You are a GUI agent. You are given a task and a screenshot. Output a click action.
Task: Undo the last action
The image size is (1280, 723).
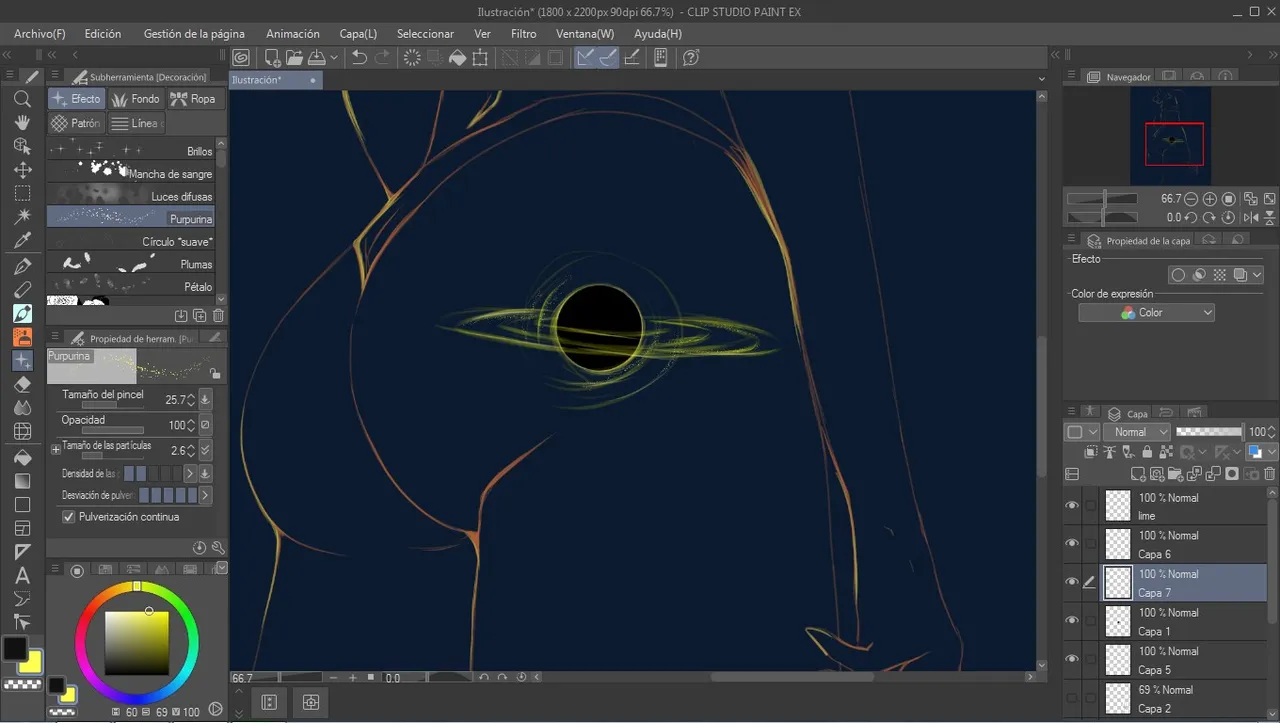(x=360, y=58)
